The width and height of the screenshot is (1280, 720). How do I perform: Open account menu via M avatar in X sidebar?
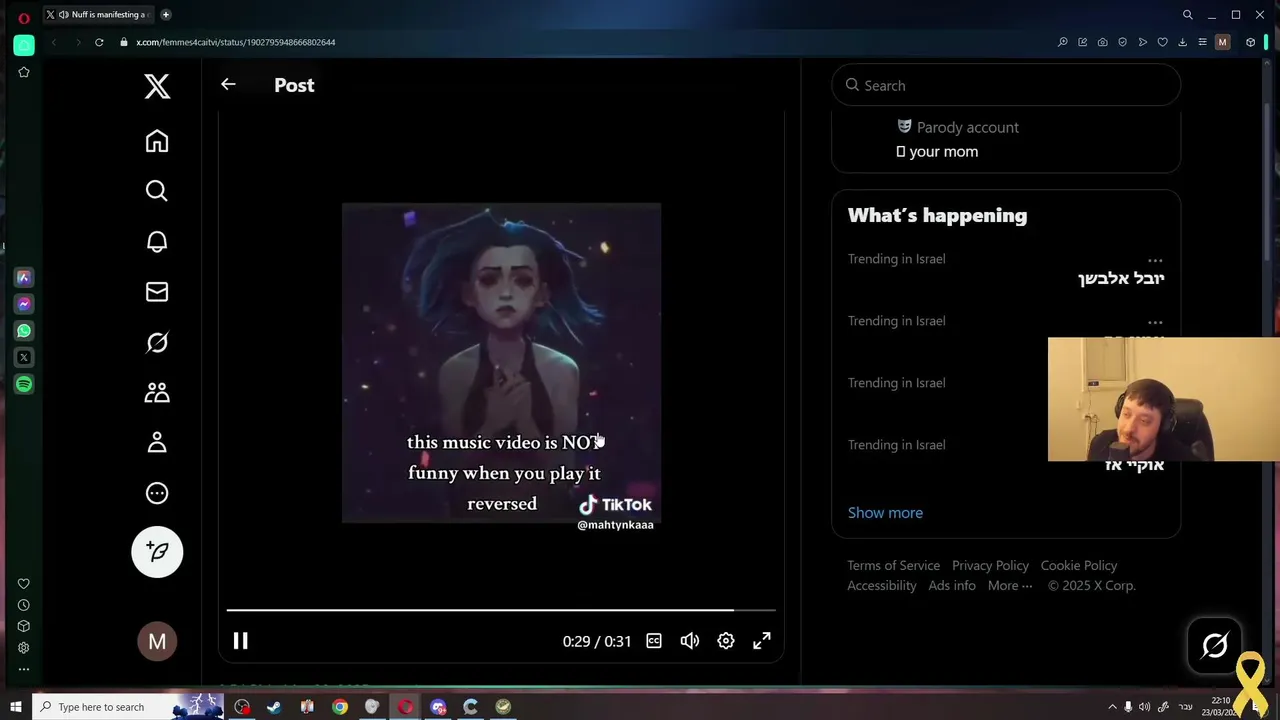click(x=157, y=642)
